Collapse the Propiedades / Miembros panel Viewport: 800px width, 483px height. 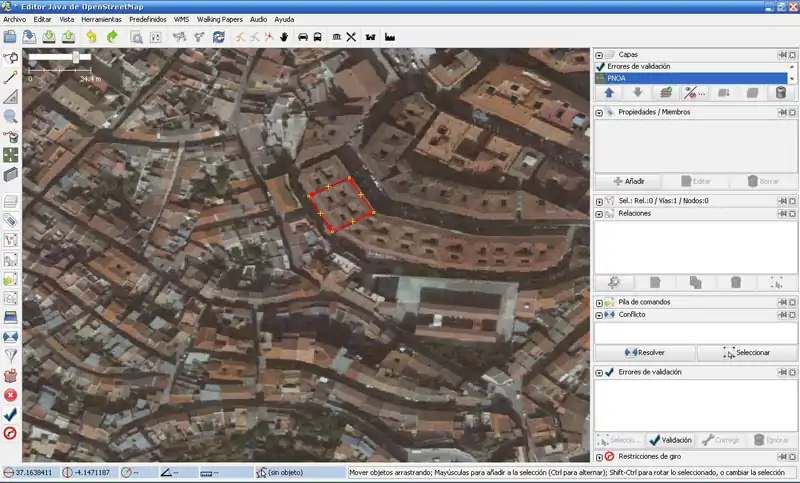point(599,112)
